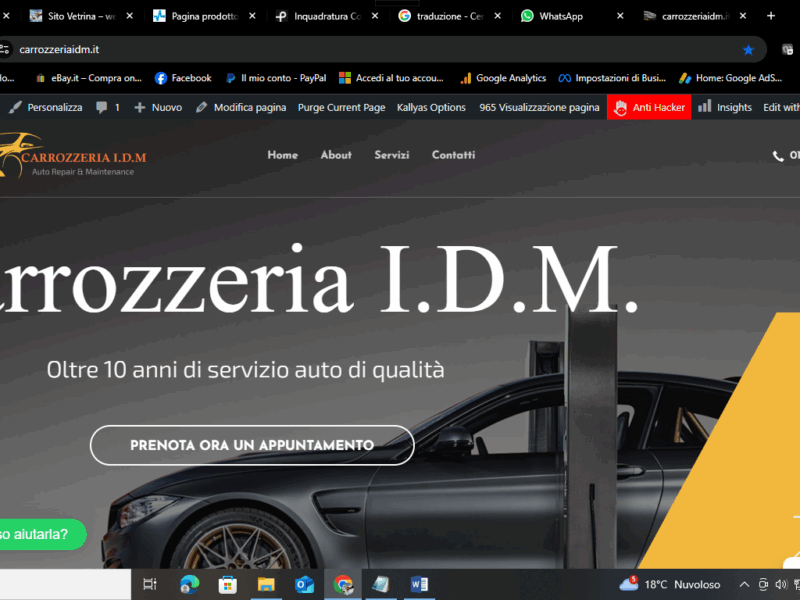Open the Contatti menu item

click(453, 155)
